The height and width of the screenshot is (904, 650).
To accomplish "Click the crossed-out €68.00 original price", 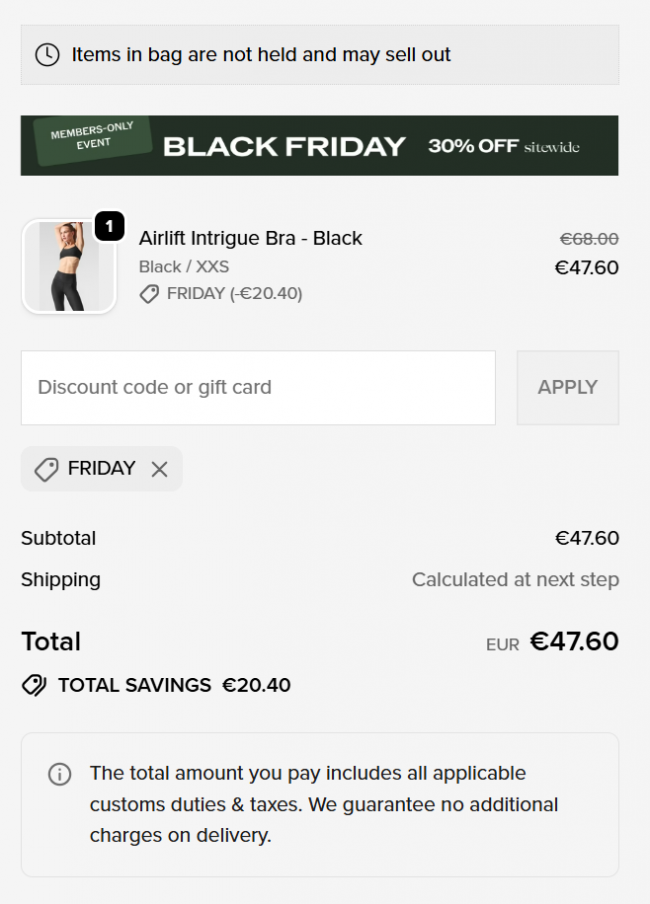I will click(x=588, y=239).
